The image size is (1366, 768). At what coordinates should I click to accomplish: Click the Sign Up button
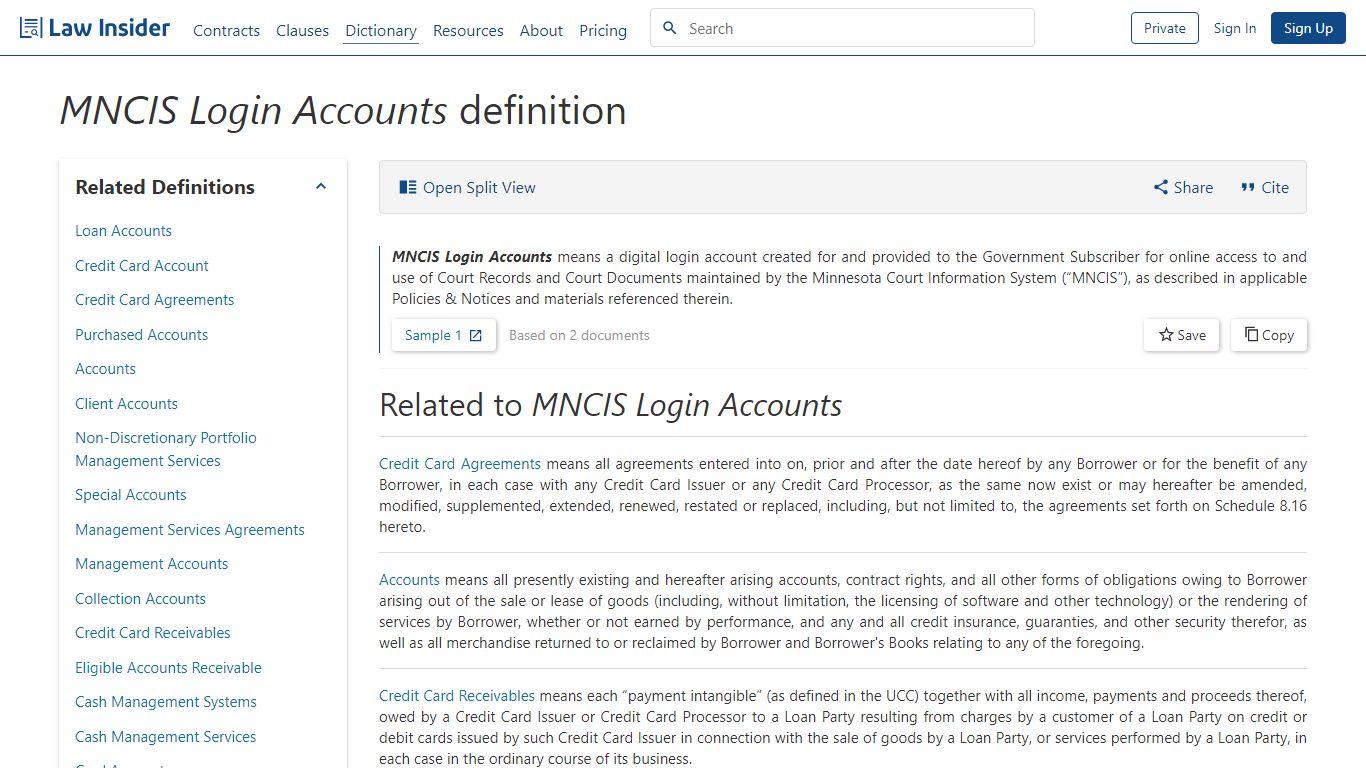pos(1308,28)
